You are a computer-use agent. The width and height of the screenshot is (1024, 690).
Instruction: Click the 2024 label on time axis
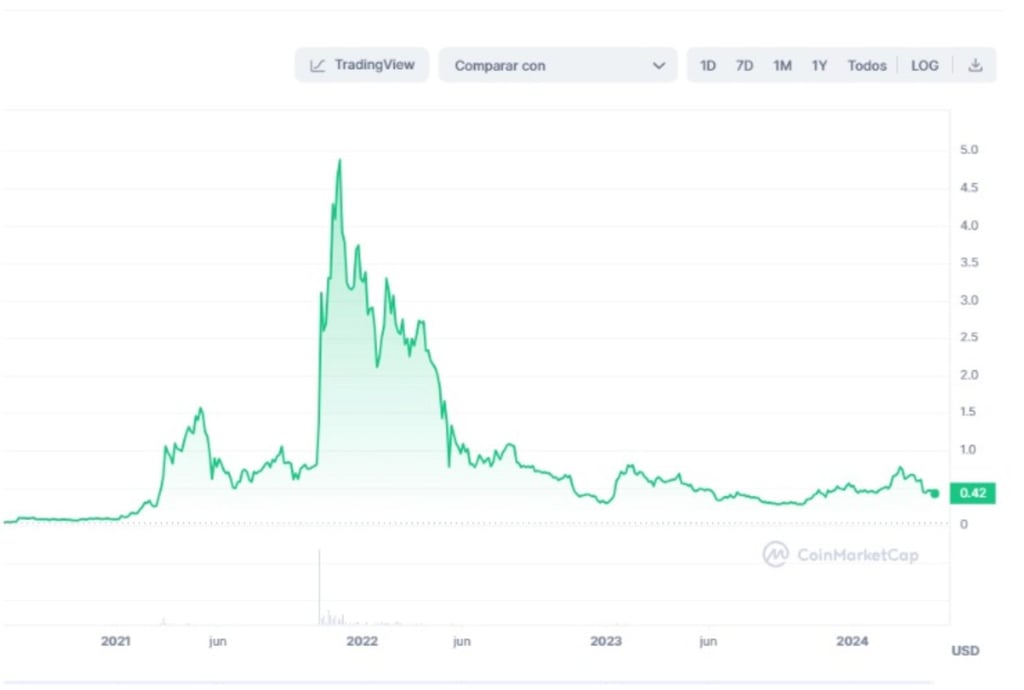[x=853, y=641]
